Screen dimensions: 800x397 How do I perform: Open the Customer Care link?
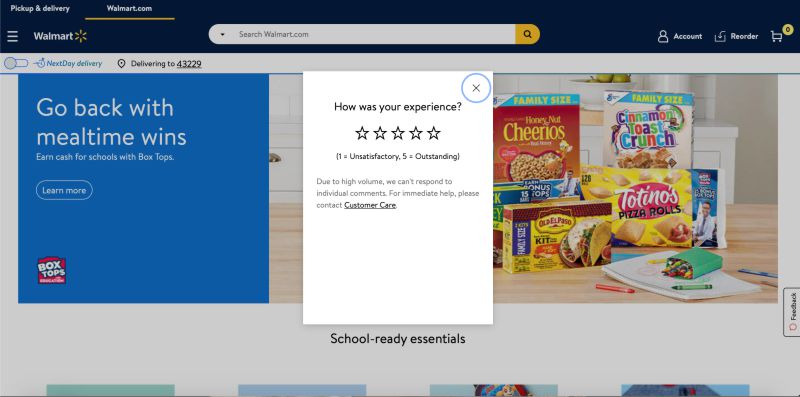[x=370, y=205]
